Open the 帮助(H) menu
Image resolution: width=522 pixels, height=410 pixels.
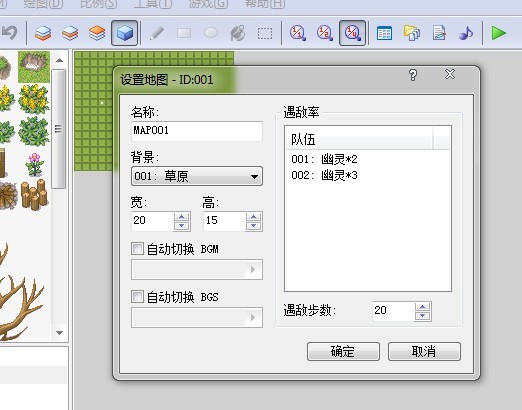click(x=265, y=4)
